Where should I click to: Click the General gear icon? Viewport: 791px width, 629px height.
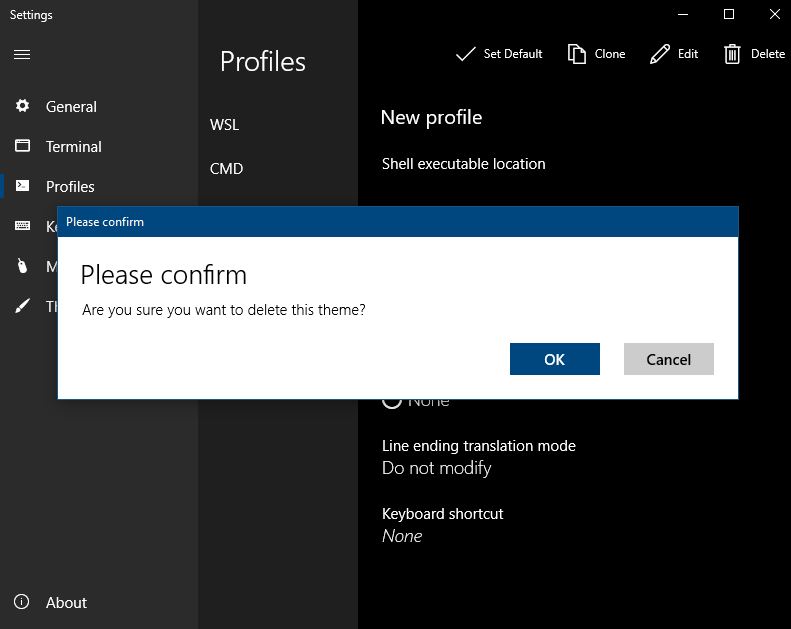pyautogui.click(x=22, y=106)
